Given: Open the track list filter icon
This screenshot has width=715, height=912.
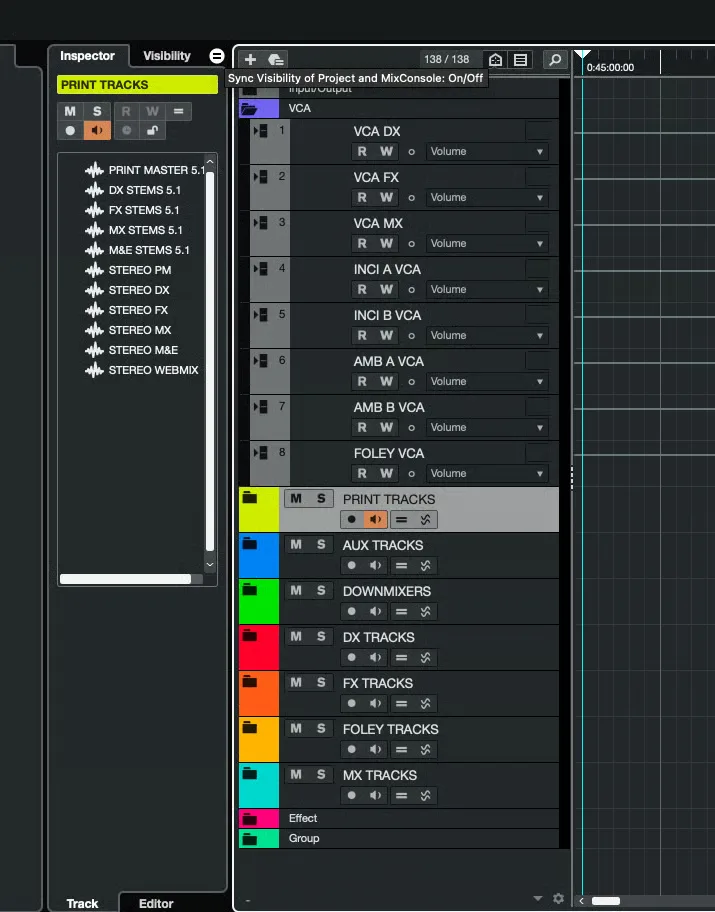Looking at the screenshot, I should coord(520,59).
